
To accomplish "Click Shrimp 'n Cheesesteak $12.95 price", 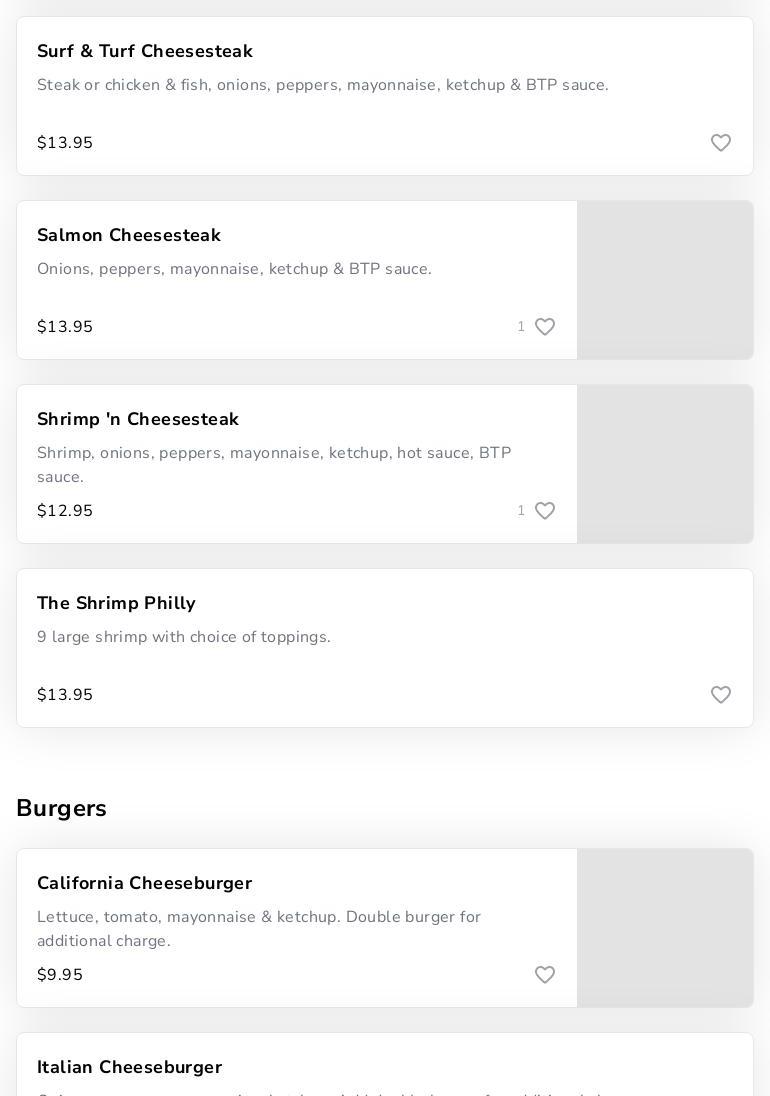I will (x=65, y=511).
